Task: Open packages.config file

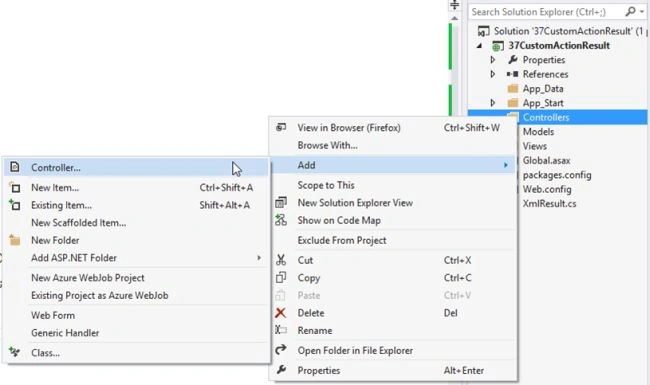Action: (x=557, y=175)
